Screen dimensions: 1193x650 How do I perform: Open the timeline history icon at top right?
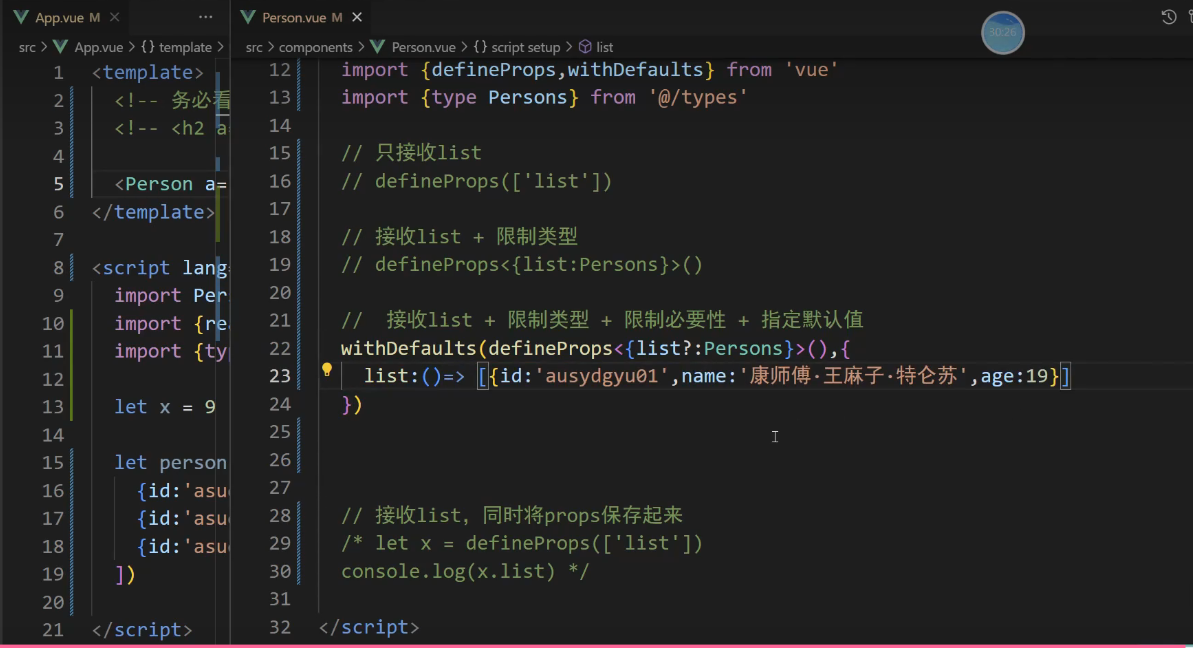coord(1169,17)
